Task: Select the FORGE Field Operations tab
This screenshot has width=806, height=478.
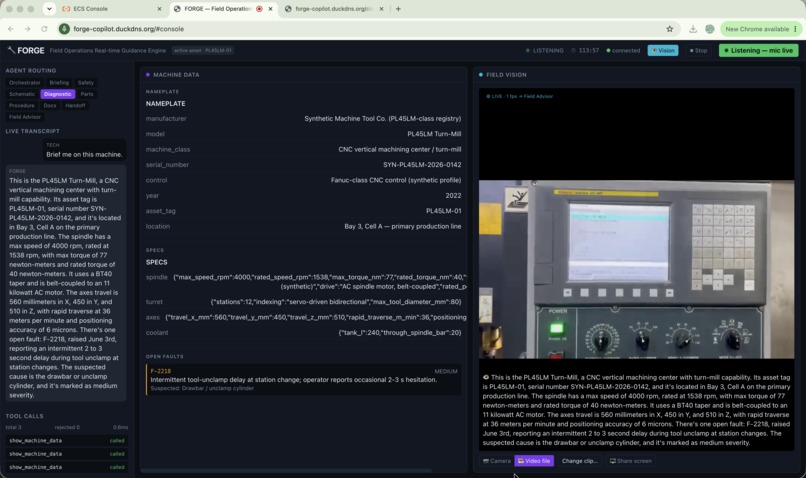Action: click(223, 9)
